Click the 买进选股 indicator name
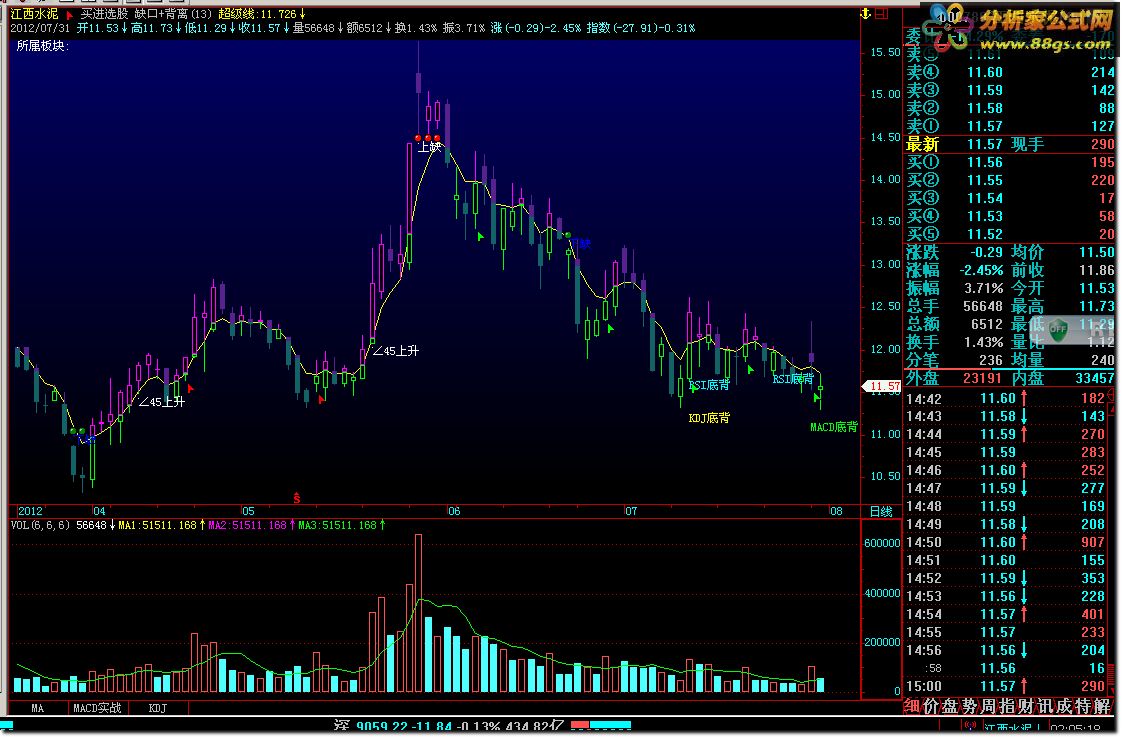The image size is (1122, 737). coord(104,14)
